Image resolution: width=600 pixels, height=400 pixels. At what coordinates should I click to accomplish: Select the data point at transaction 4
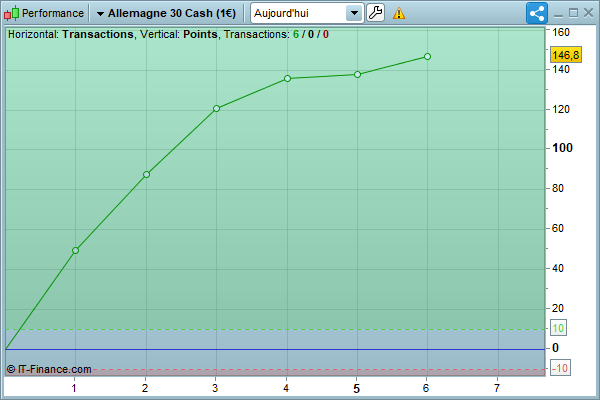287,78
